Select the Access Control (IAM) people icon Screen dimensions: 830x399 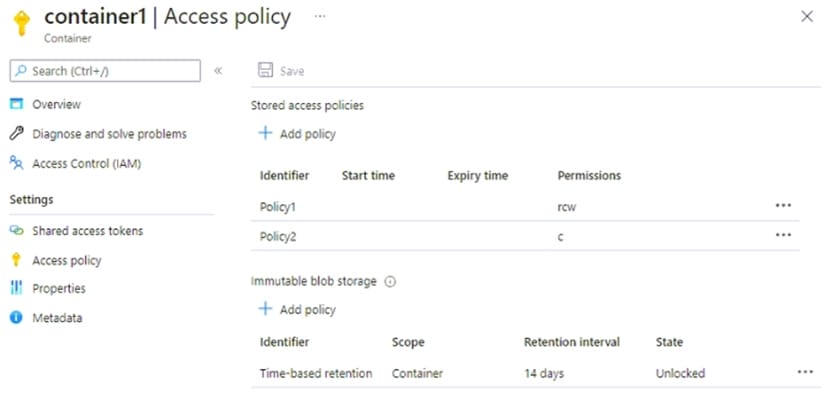[17, 164]
